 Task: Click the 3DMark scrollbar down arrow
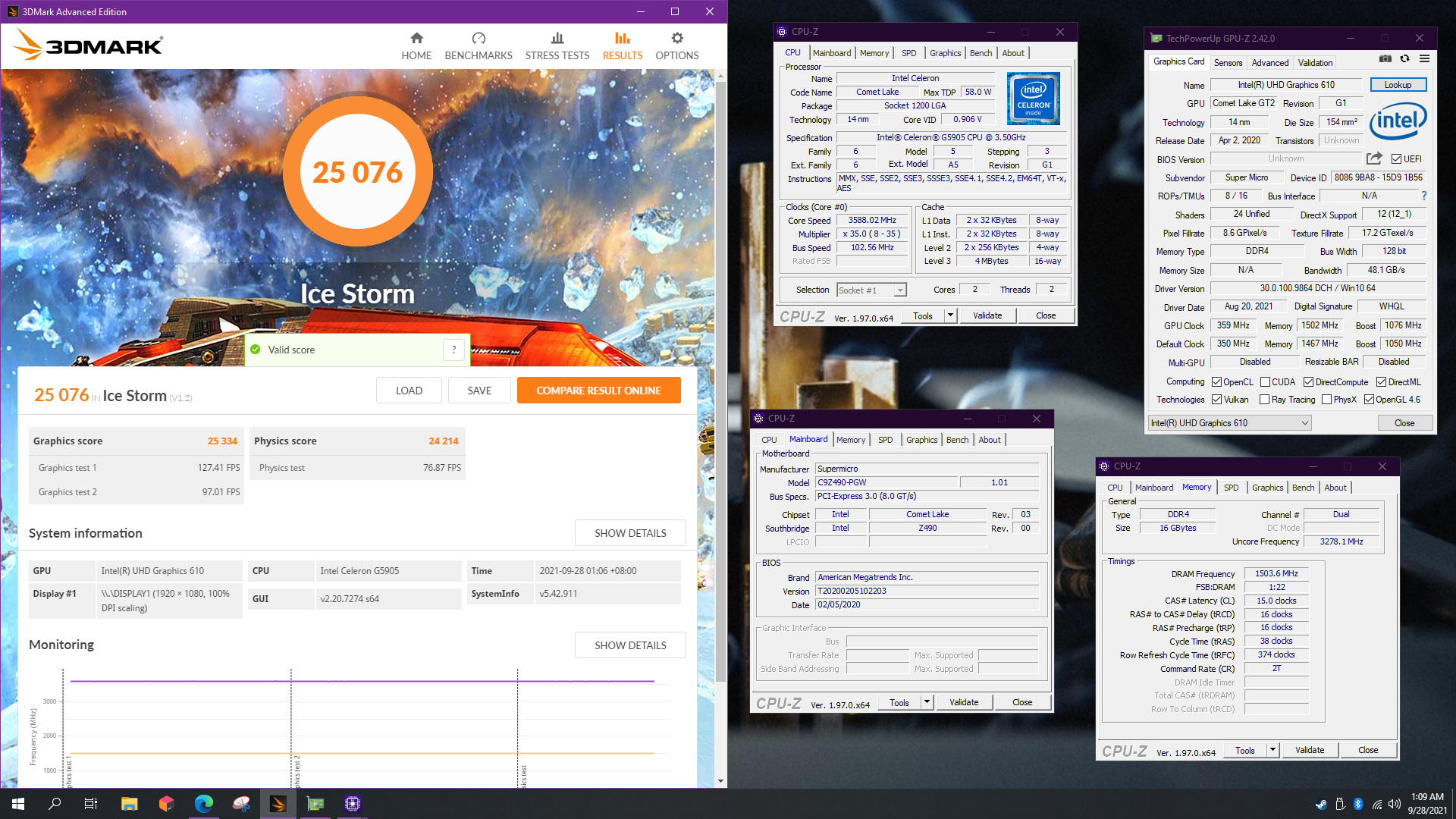click(720, 781)
